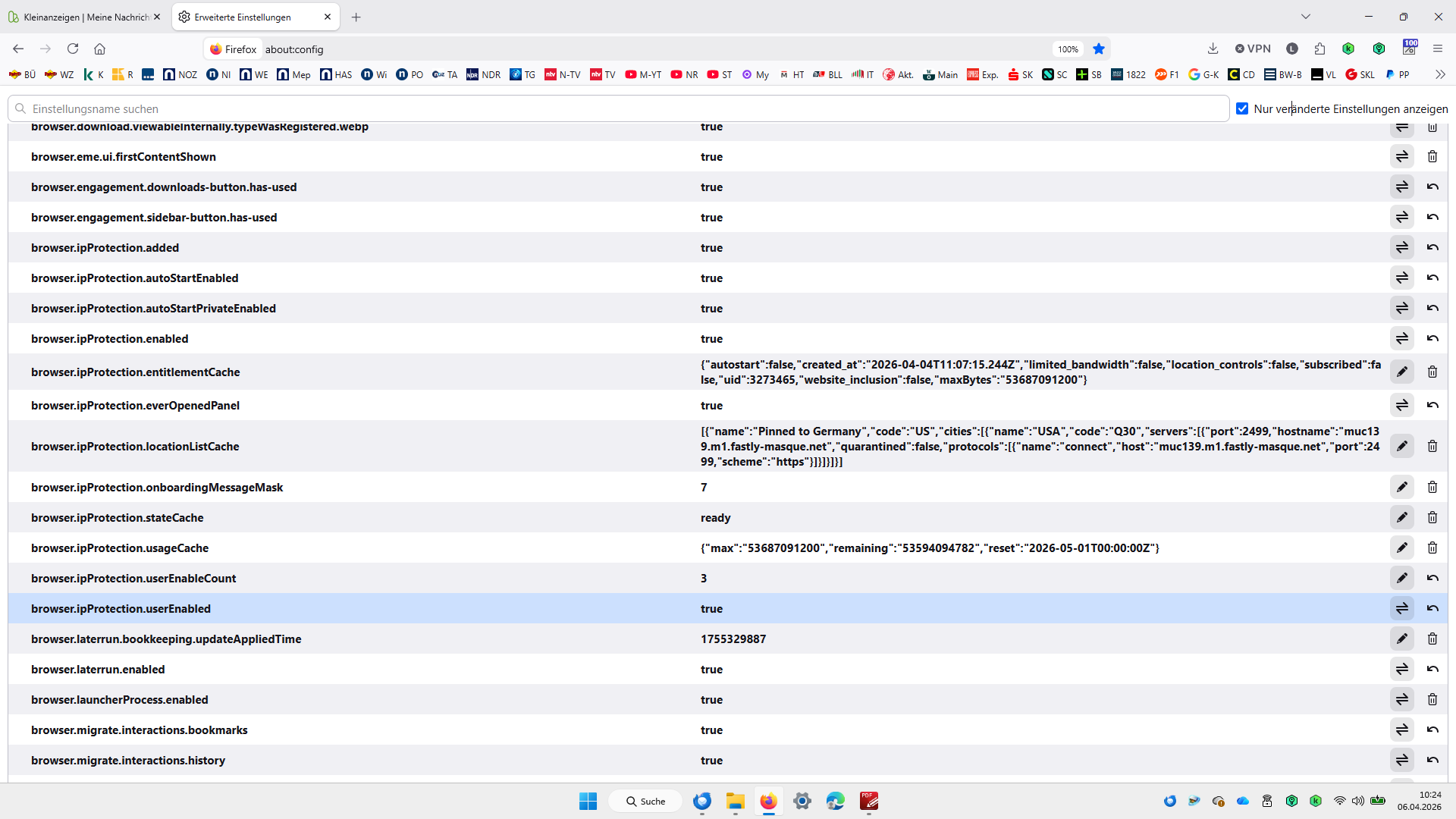Open a new tab with plus button
This screenshot has width=1456, height=819.
pyautogui.click(x=356, y=17)
